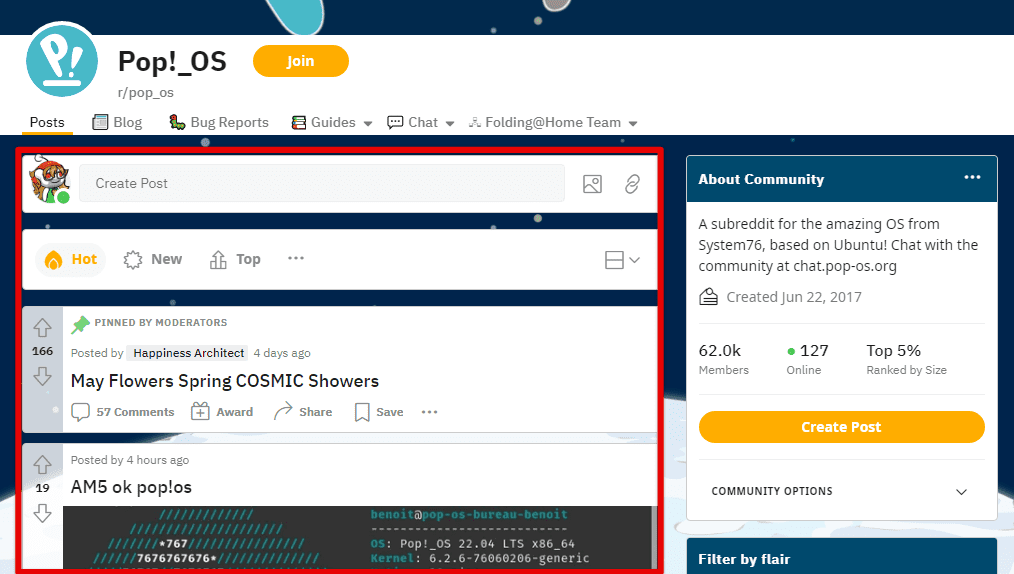Viewport: 1014px width, 574px height.
Task: Click the Top 5% Ranked by Size stat
Action: 906,359
